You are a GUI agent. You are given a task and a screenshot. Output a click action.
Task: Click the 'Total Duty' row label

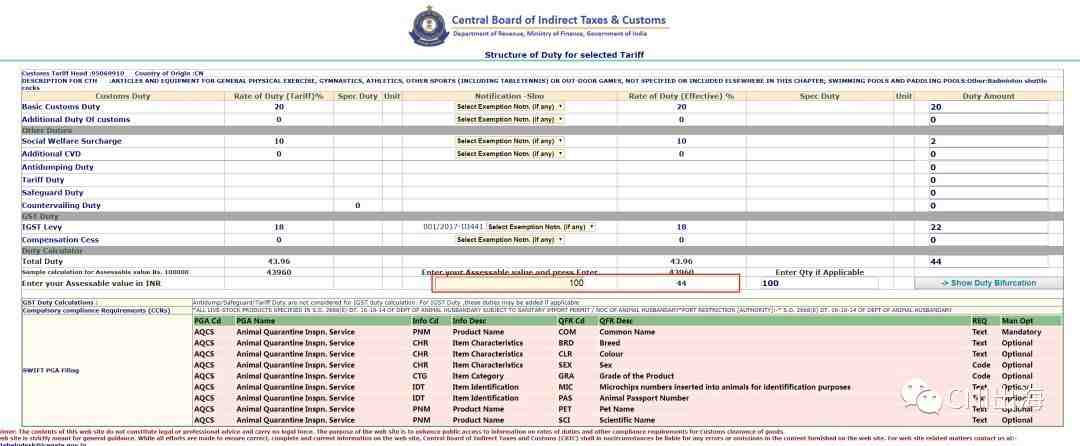pos(42,262)
